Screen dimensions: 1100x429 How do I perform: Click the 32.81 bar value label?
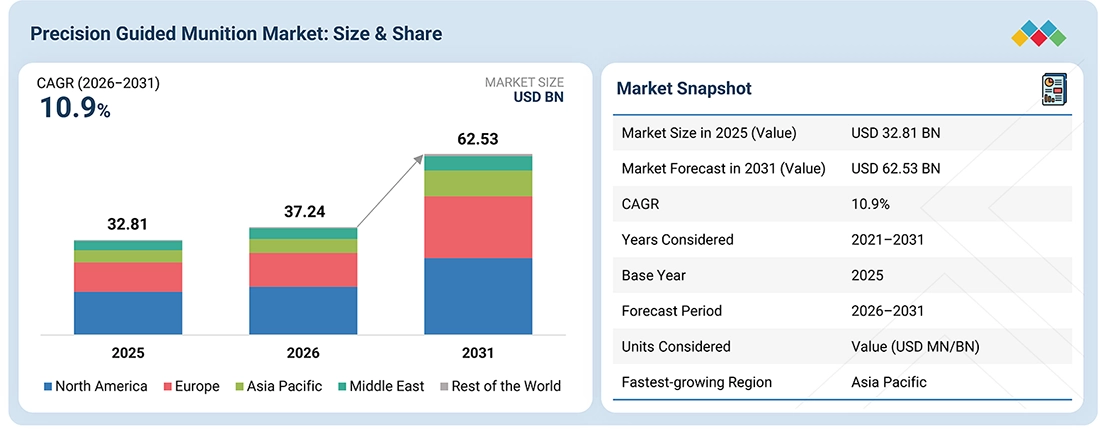tap(128, 224)
